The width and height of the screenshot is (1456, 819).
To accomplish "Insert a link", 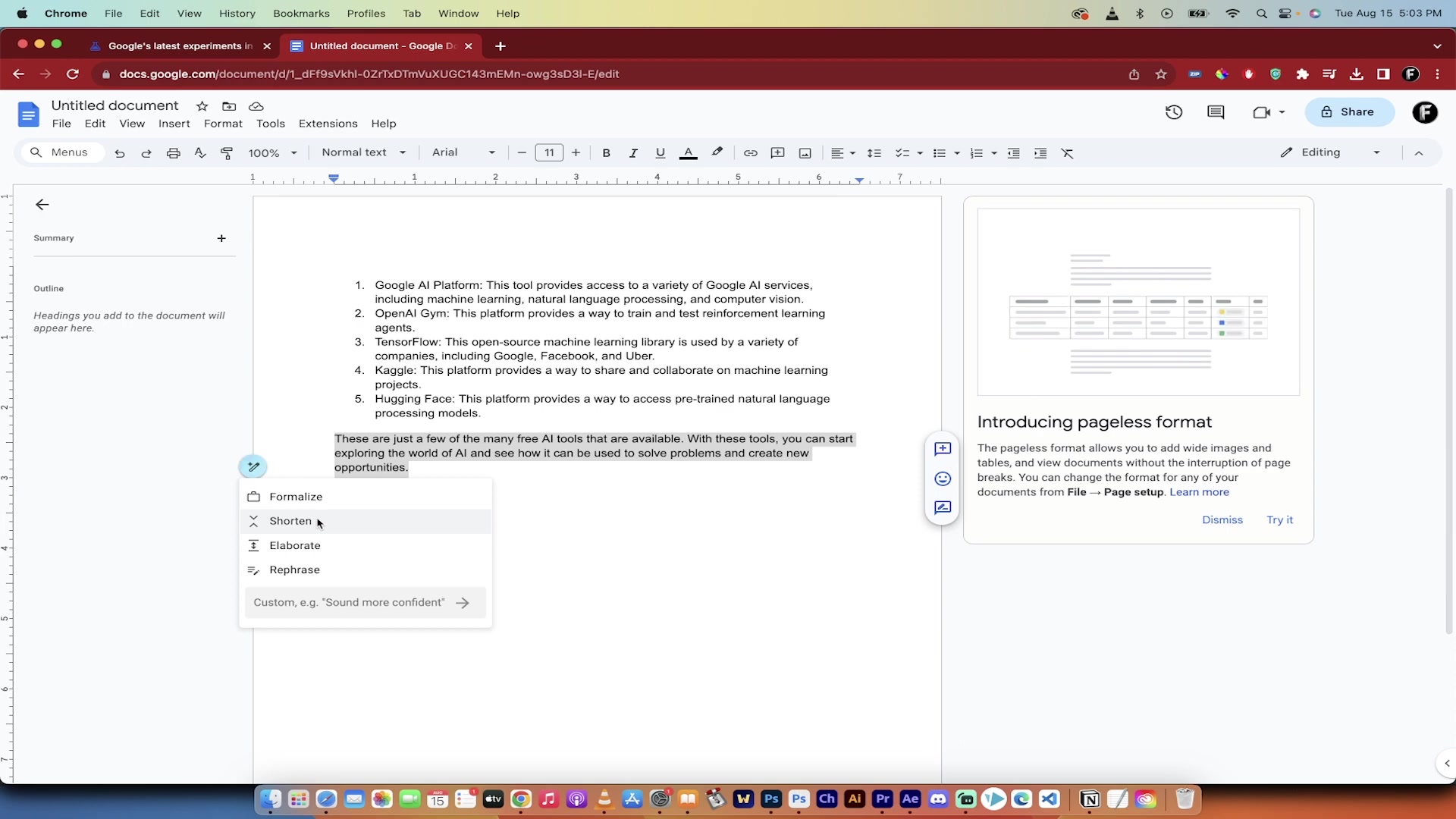I will (750, 152).
